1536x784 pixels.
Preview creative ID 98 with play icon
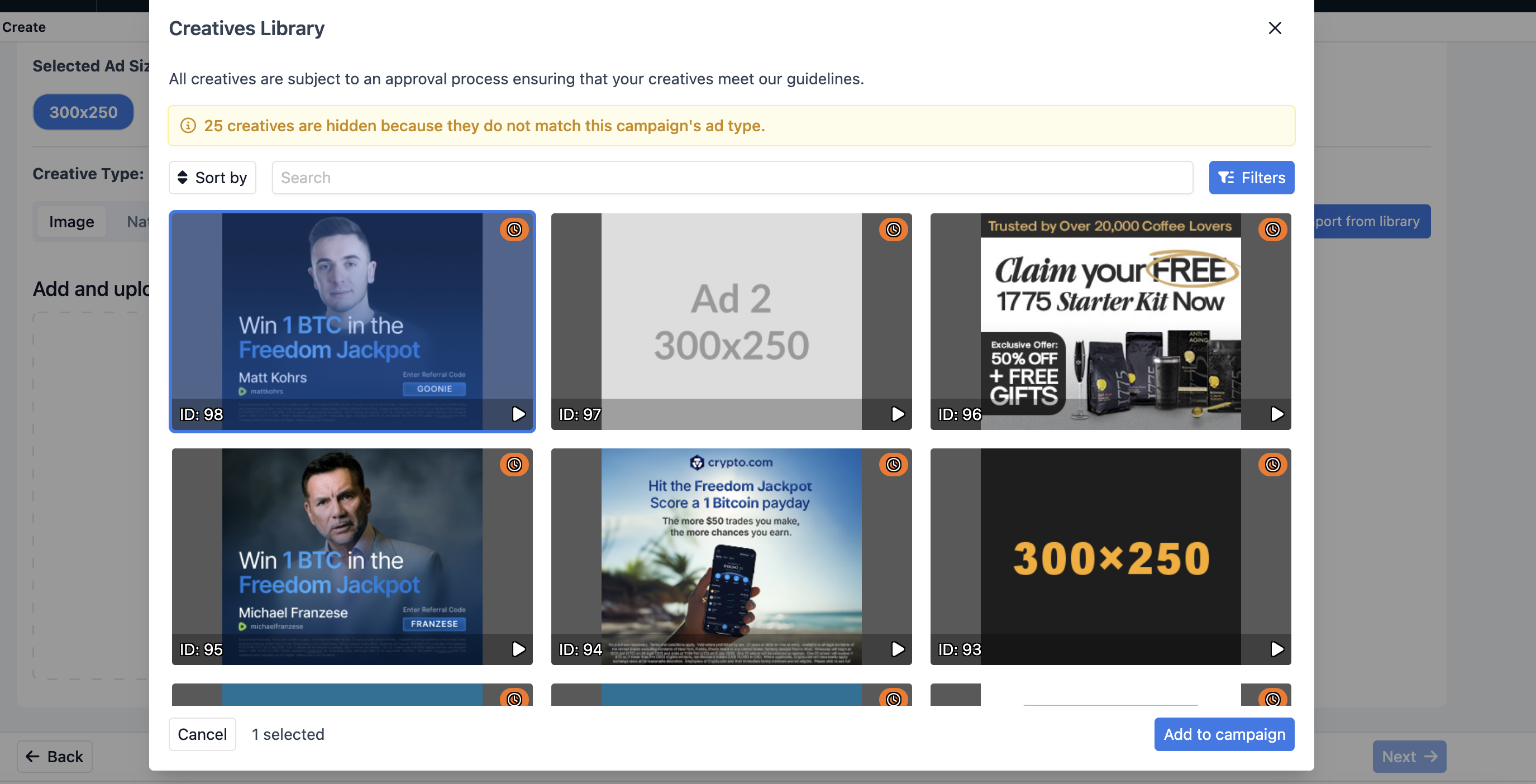pyautogui.click(x=519, y=414)
